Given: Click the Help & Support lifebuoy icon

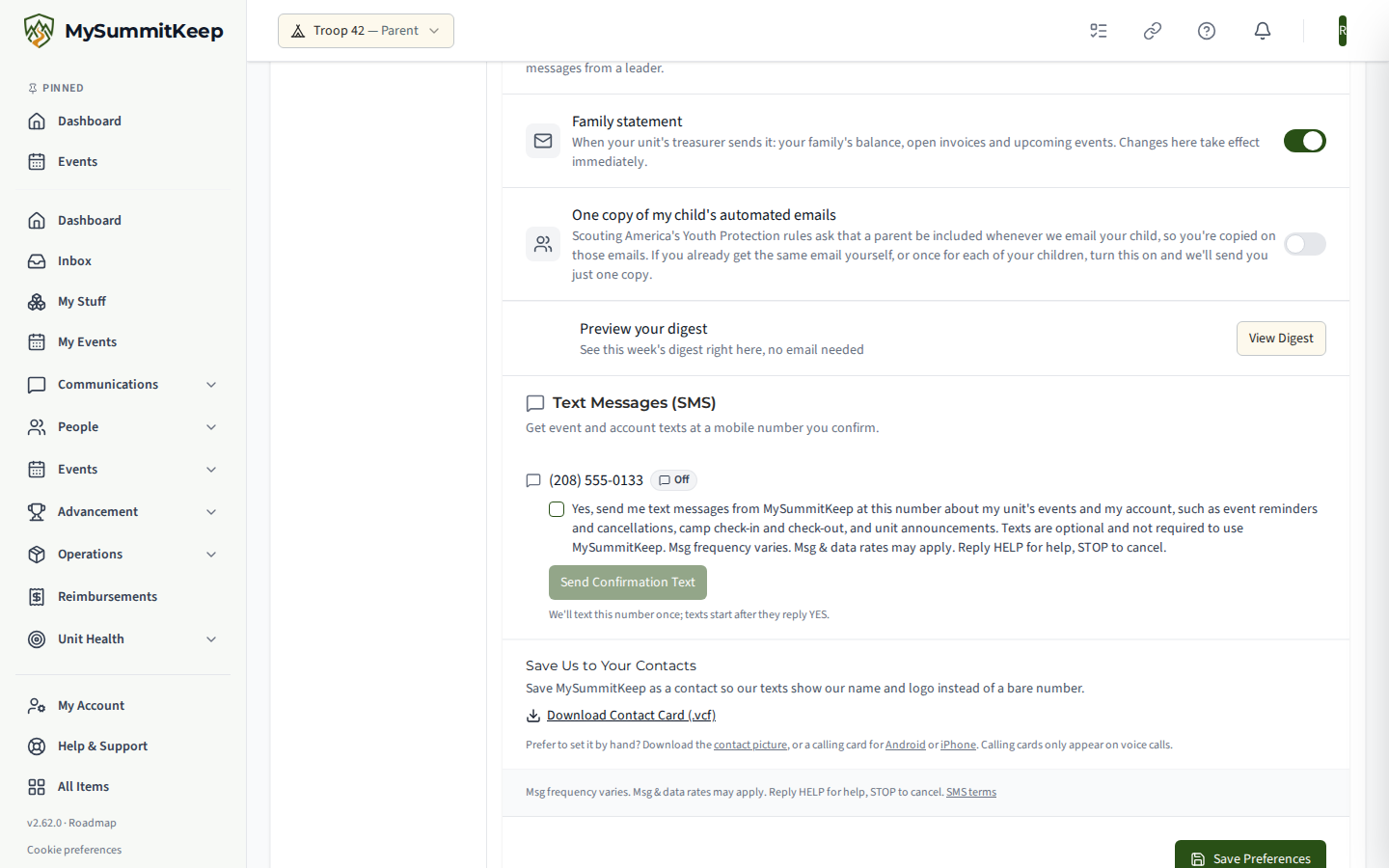Looking at the screenshot, I should coord(37,746).
